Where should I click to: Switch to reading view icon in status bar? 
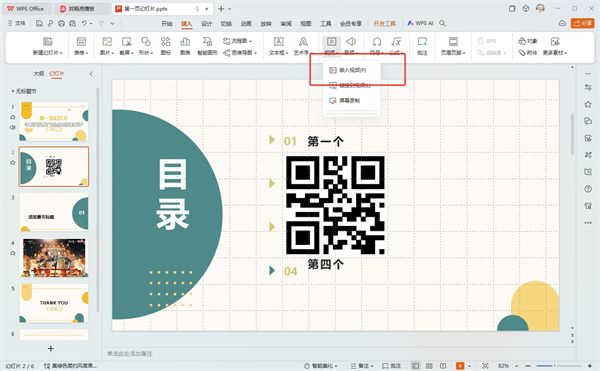[x=443, y=366]
